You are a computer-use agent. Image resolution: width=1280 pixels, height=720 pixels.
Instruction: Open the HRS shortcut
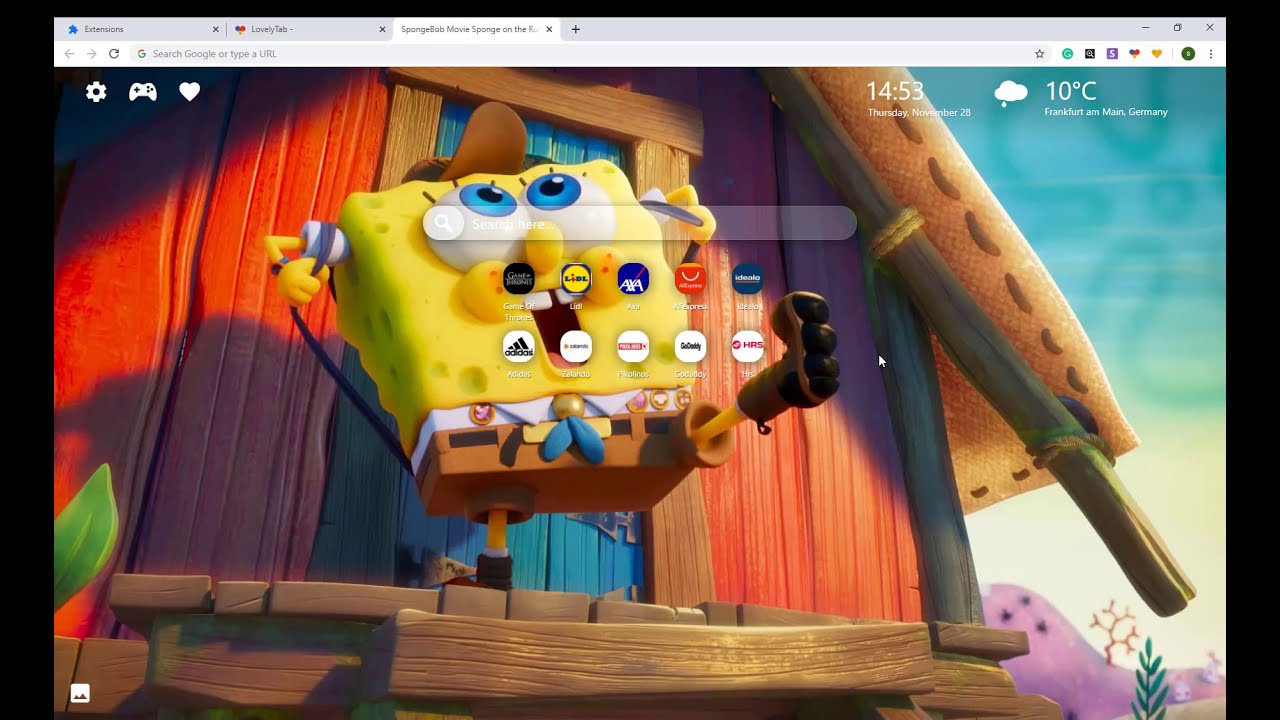click(748, 347)
